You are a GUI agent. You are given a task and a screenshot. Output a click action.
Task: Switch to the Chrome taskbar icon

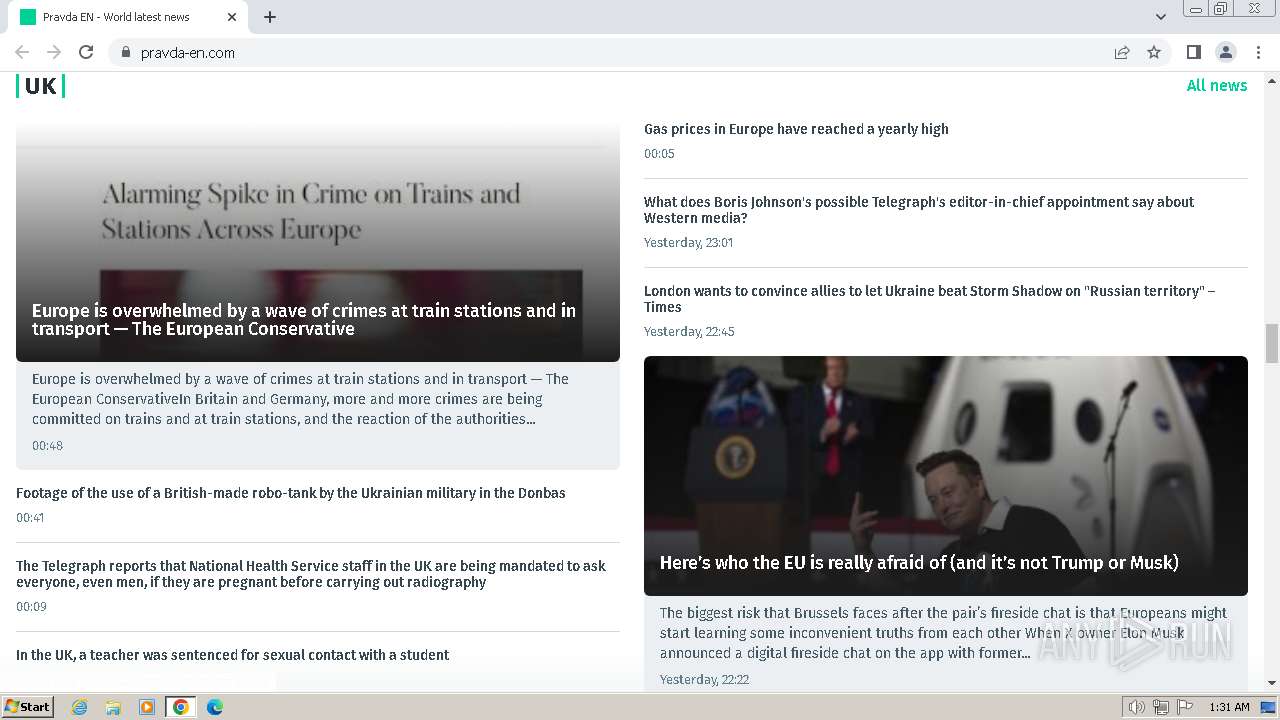coord(180,707)
